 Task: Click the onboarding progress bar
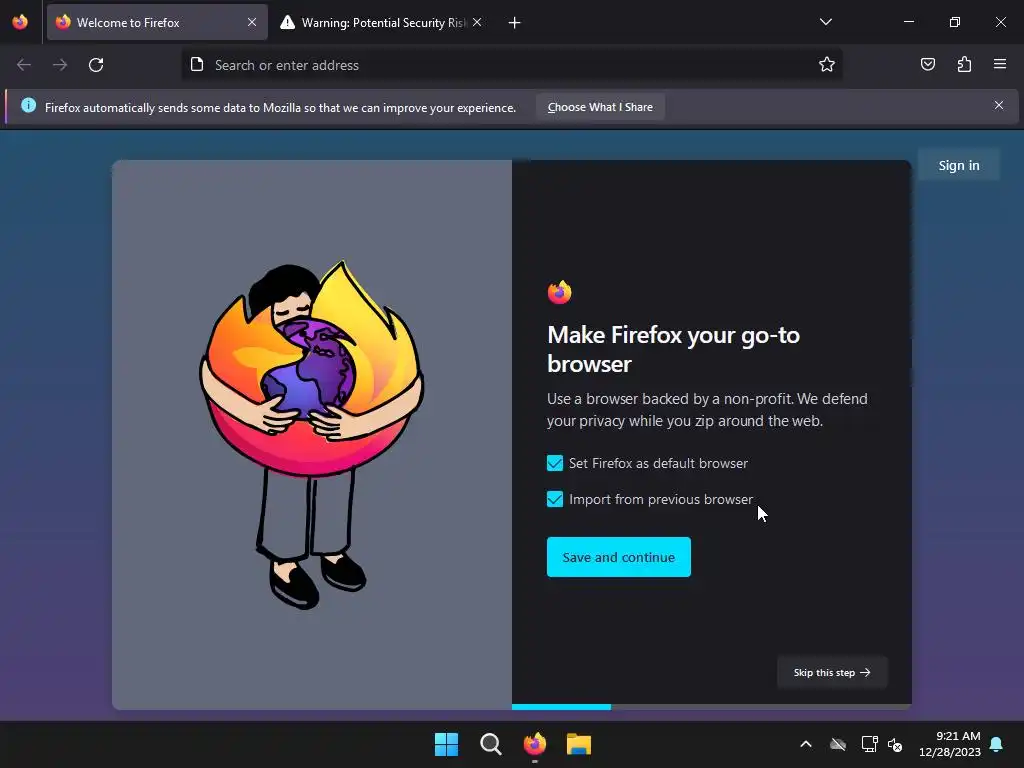point(711,707)
